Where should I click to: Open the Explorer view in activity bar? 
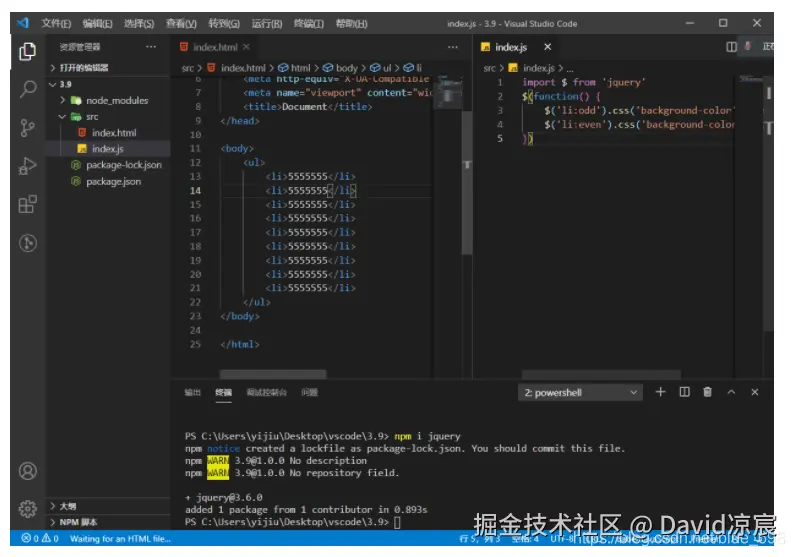pos(28,51)
